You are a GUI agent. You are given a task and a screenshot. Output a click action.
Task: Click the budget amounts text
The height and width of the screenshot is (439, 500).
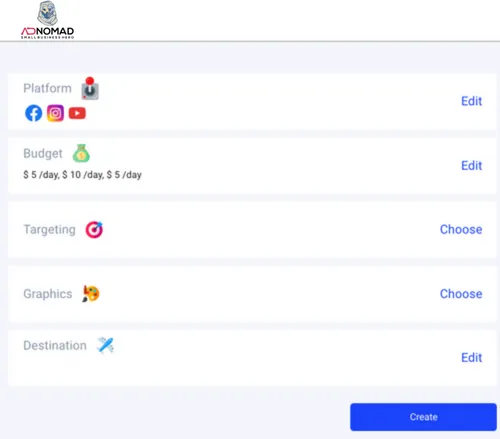82,175
